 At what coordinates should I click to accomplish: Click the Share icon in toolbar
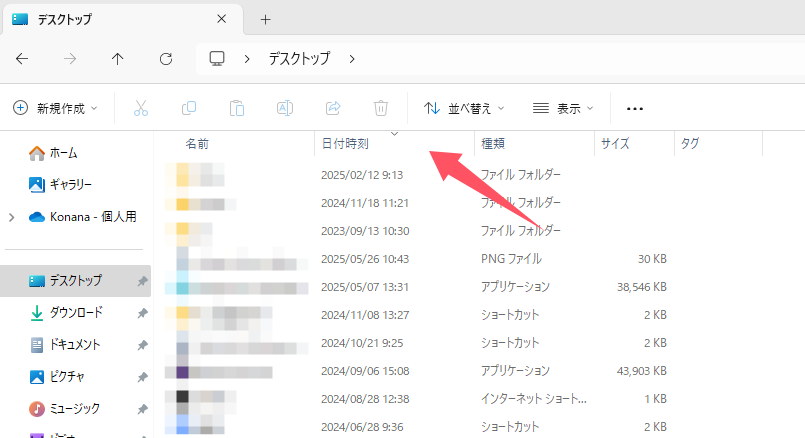pos(333,108)
